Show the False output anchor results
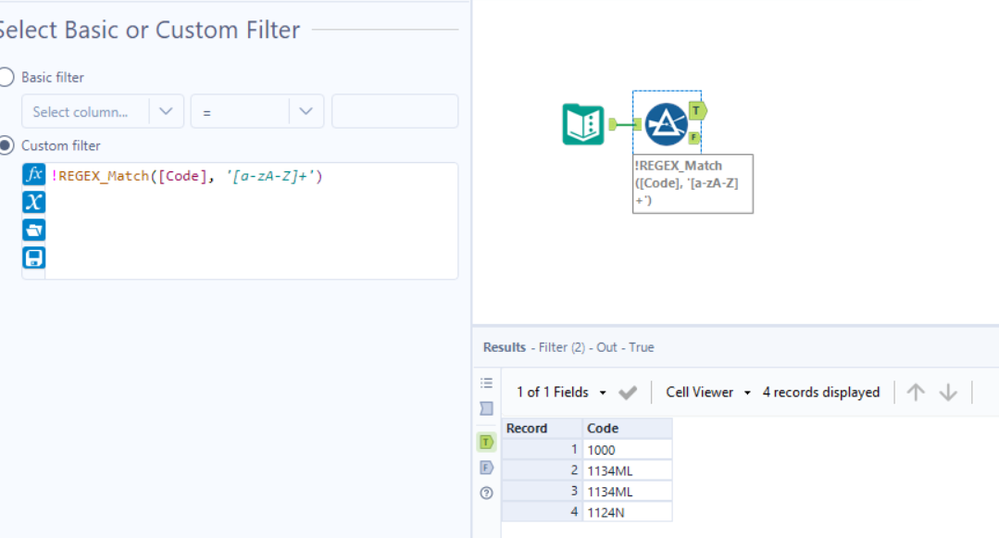The image size is (999, 538). [487, 467]
